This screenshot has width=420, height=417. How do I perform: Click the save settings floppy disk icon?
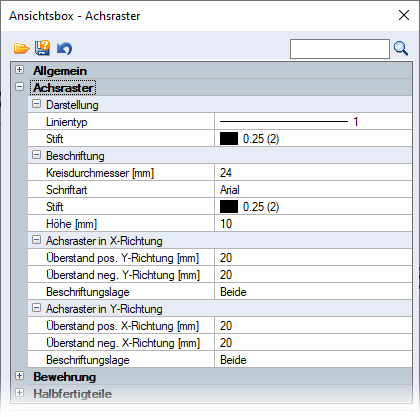(x=42, y=48)
